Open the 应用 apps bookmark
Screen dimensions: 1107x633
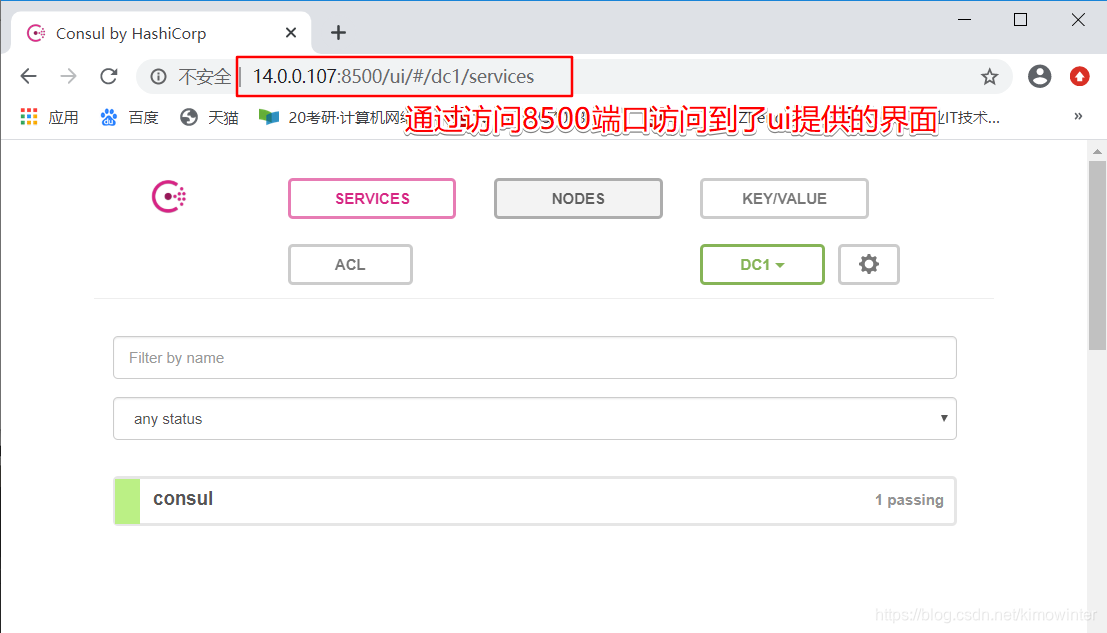pos(49,117)
